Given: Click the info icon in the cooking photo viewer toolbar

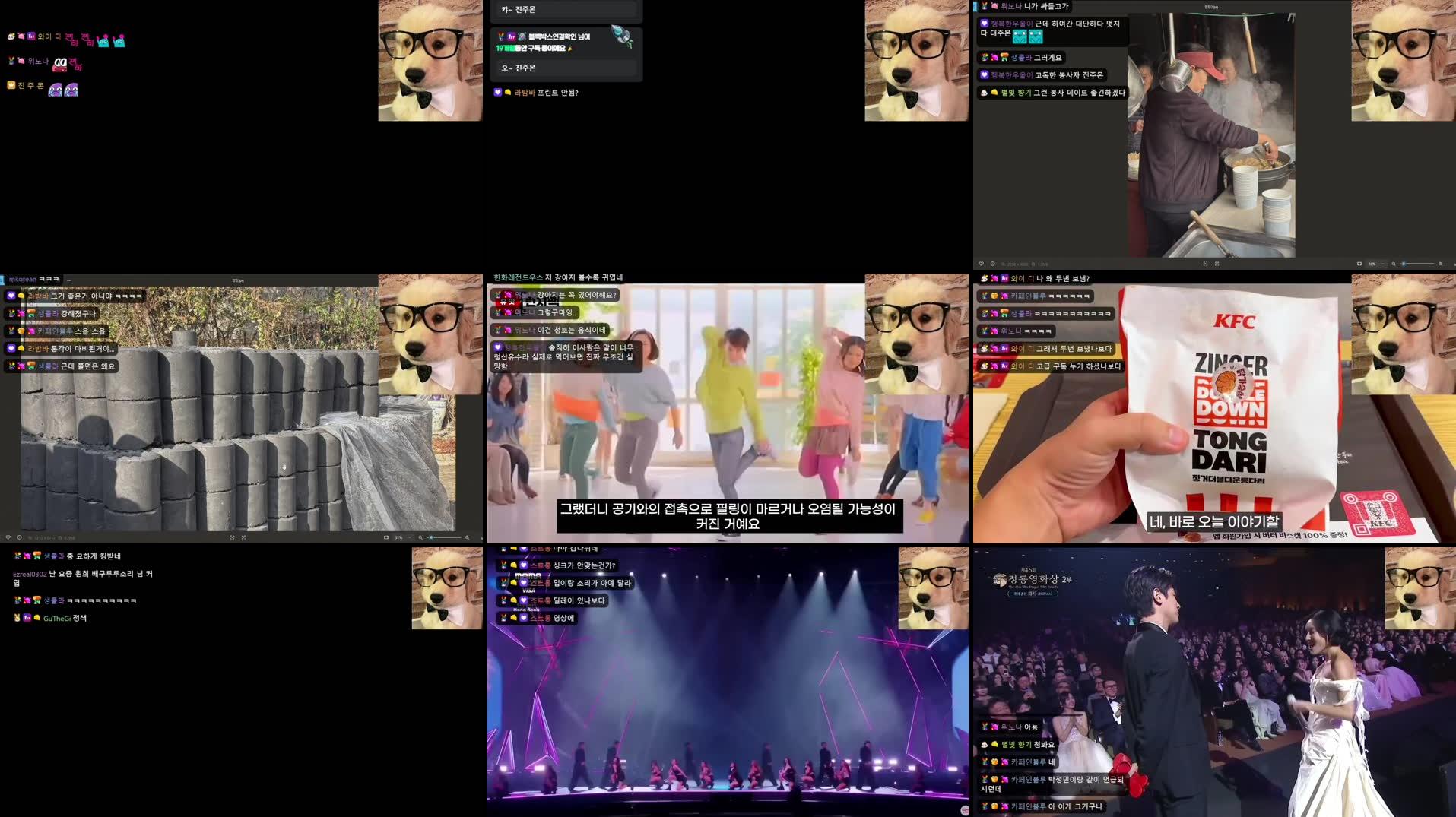Looking at the screenshot, I should click(x=992, y=264).
